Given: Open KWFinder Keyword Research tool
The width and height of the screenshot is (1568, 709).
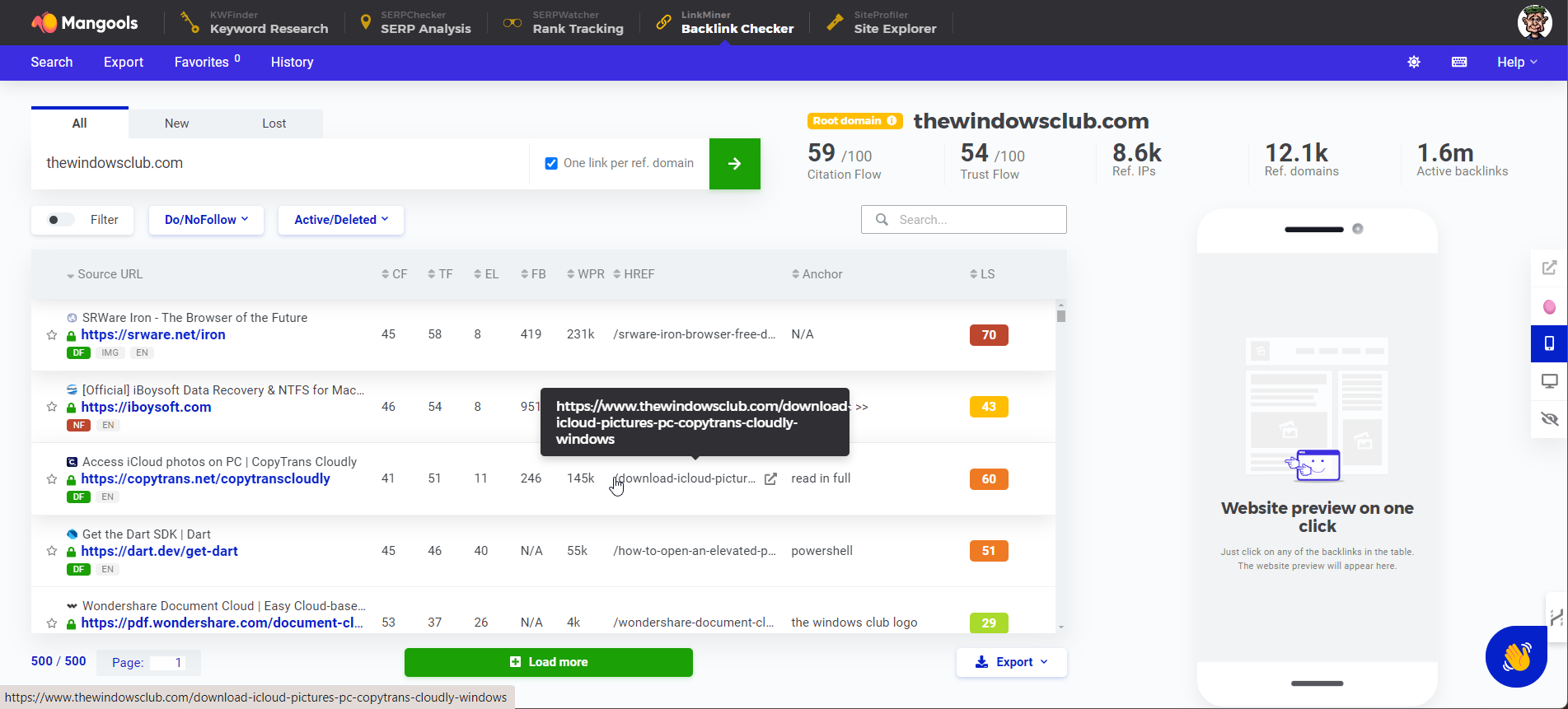Looking at the screenshot, I should click(255, 22).
